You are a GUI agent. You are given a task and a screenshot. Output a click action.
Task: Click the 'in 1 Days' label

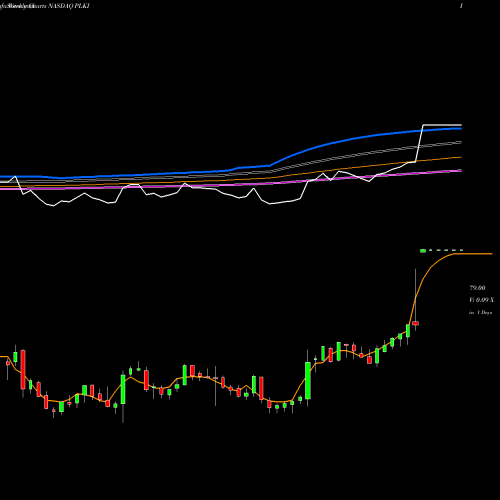point(481,313)
